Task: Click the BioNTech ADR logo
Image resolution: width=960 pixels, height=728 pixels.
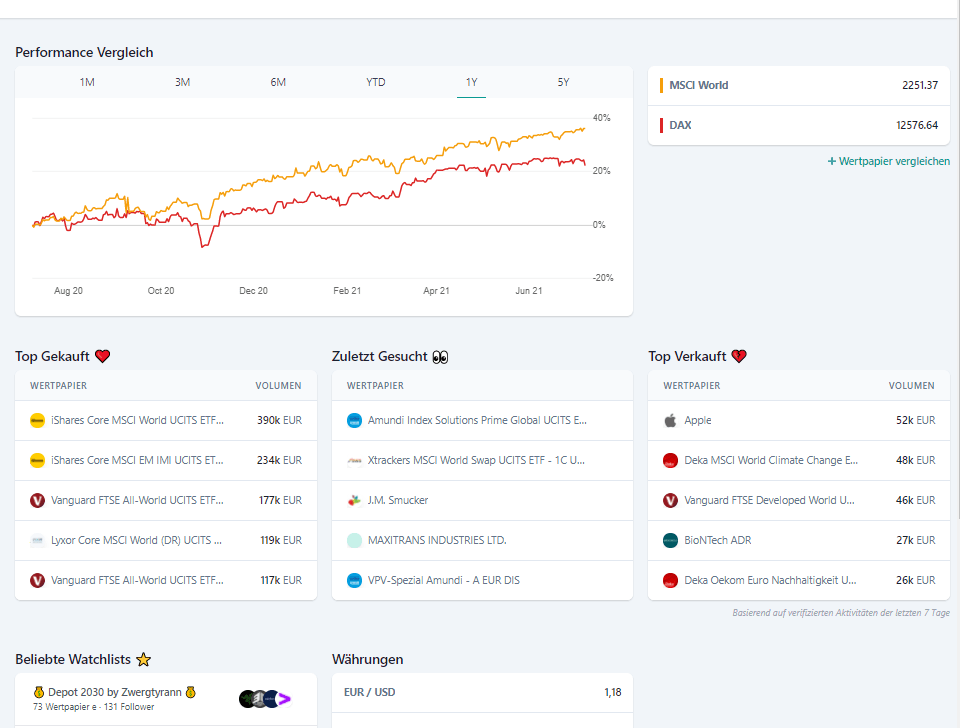Action: (670, 540)
